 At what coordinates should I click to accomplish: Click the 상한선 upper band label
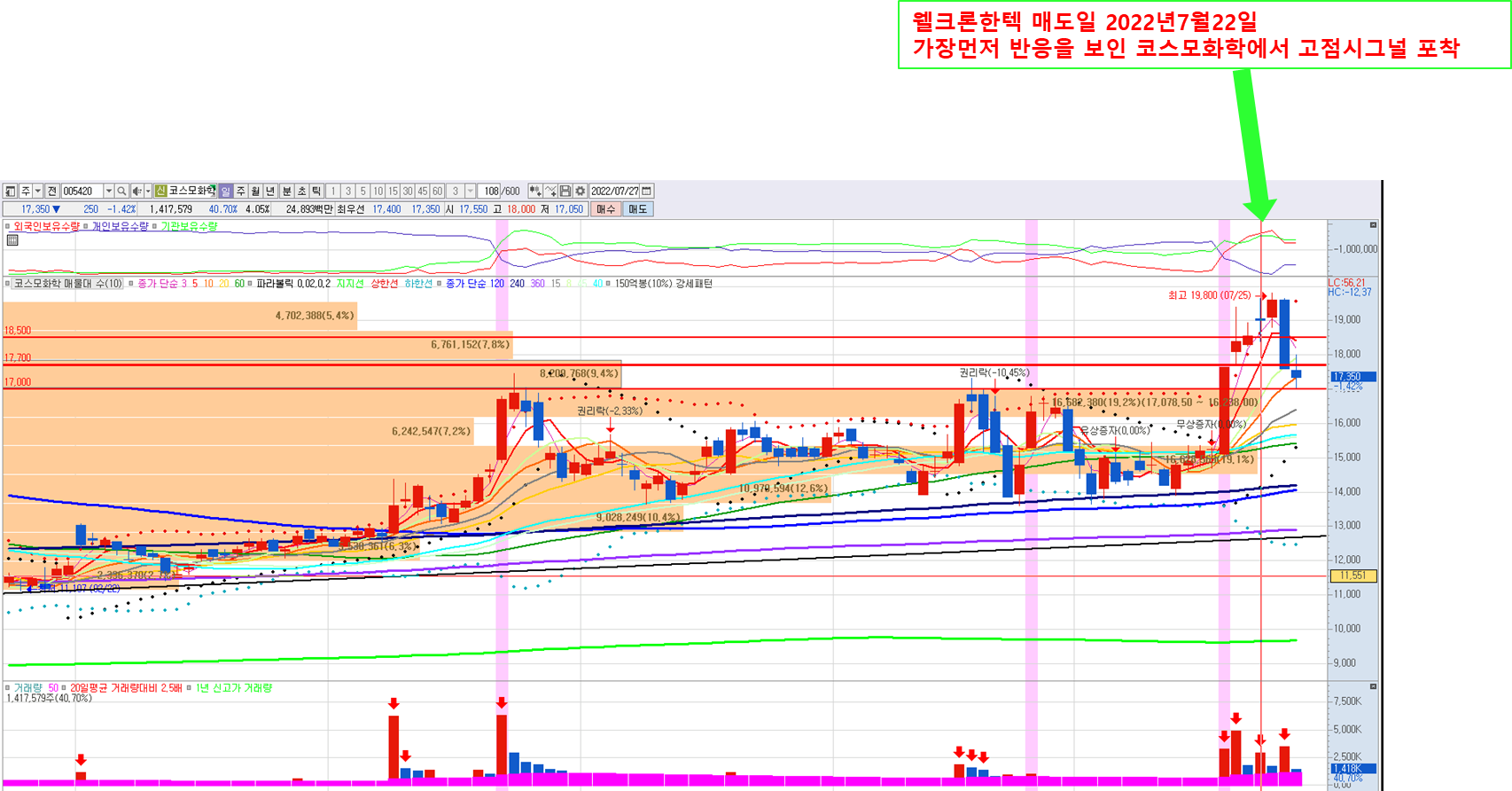pyautogui.click(x=385, y=284)
